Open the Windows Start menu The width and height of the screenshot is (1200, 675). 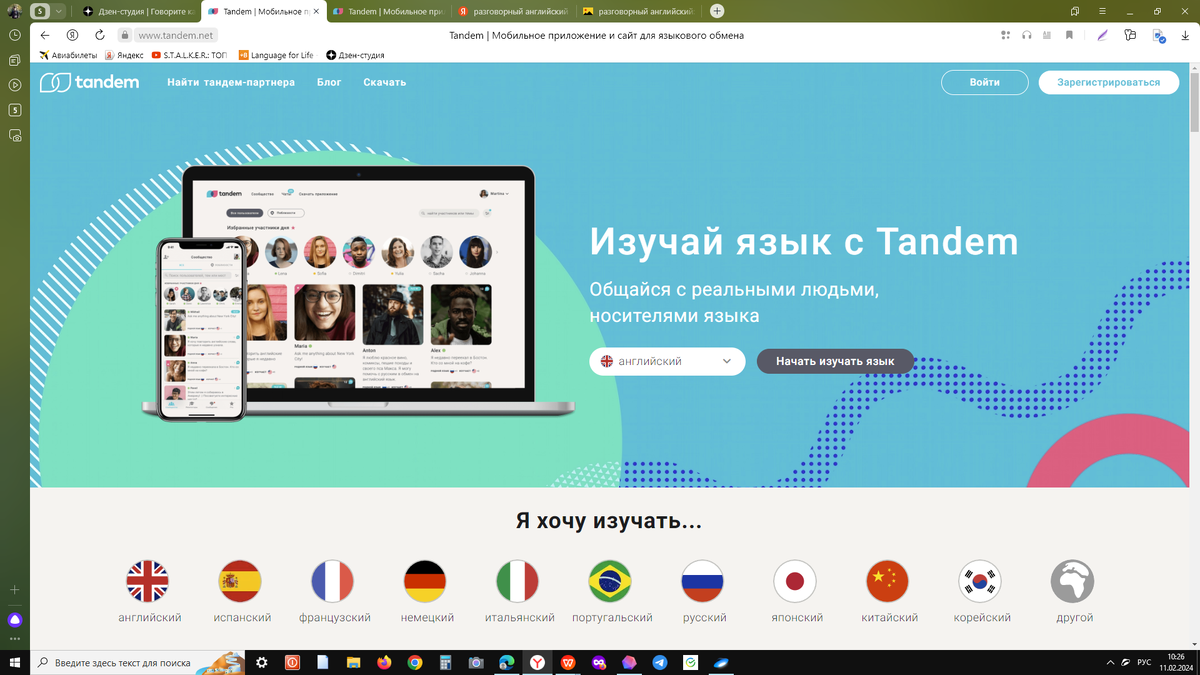(x=15, y=662)
